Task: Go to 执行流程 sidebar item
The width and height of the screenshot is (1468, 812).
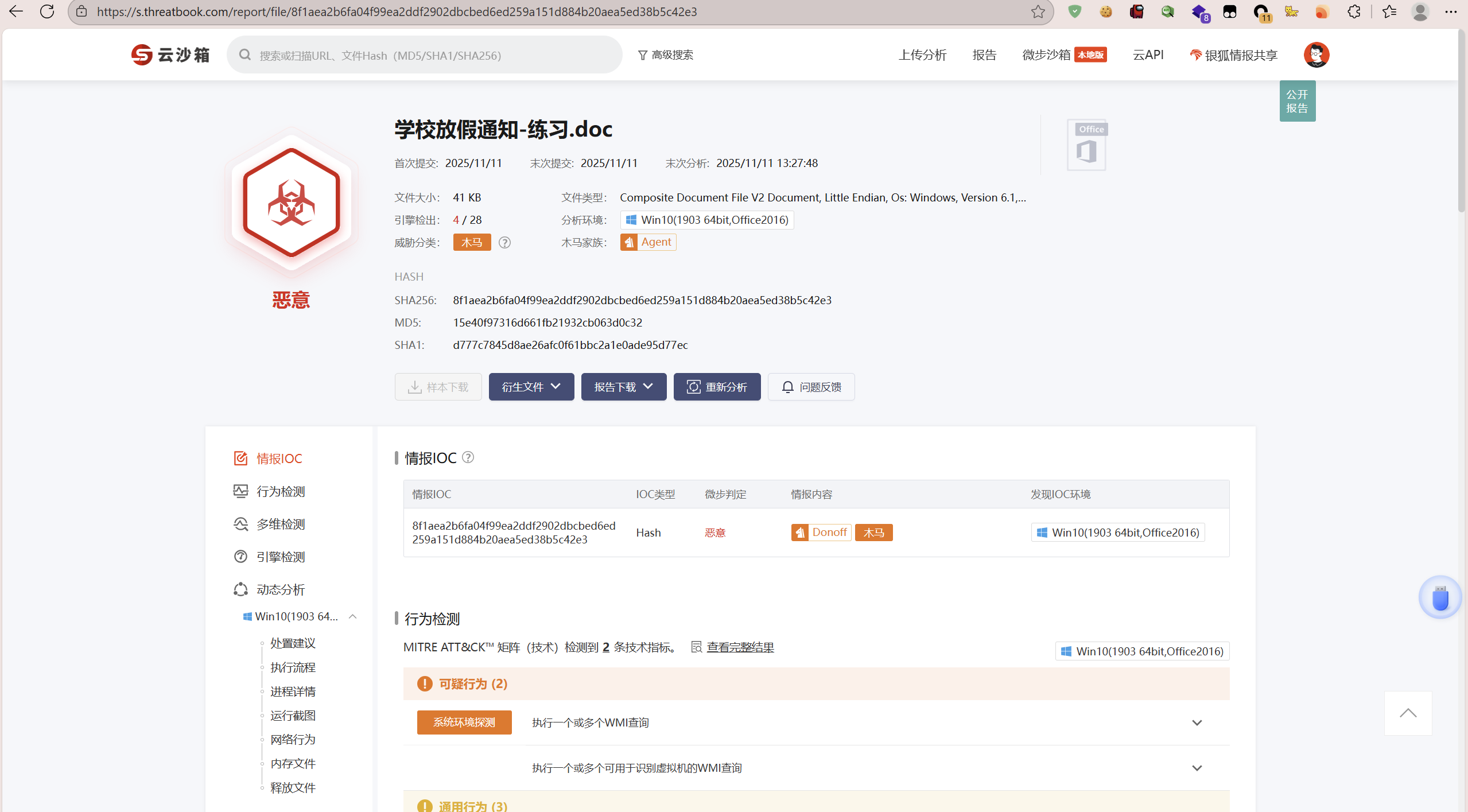Action: (293, 667)
